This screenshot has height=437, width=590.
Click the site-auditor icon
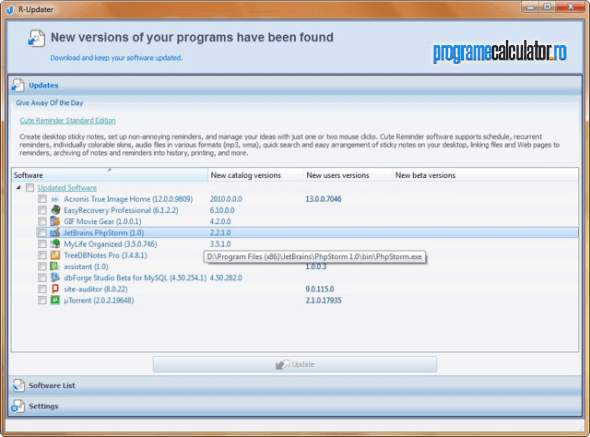55,289
